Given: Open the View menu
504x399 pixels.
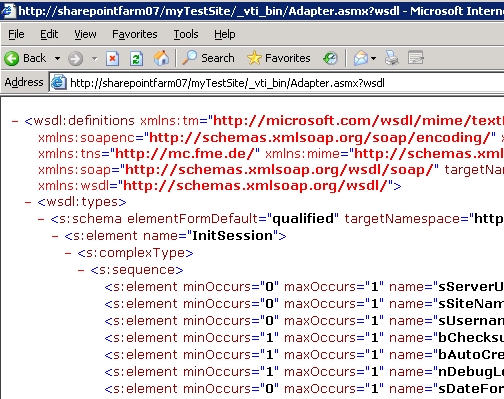Looking at the screenshot, I should [x=85, y=34].
